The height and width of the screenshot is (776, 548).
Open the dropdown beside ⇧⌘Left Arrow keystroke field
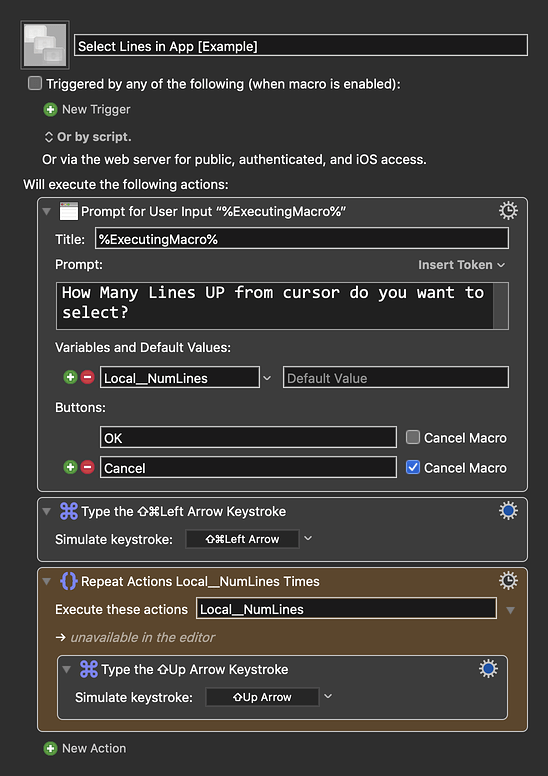pos(308,538)
